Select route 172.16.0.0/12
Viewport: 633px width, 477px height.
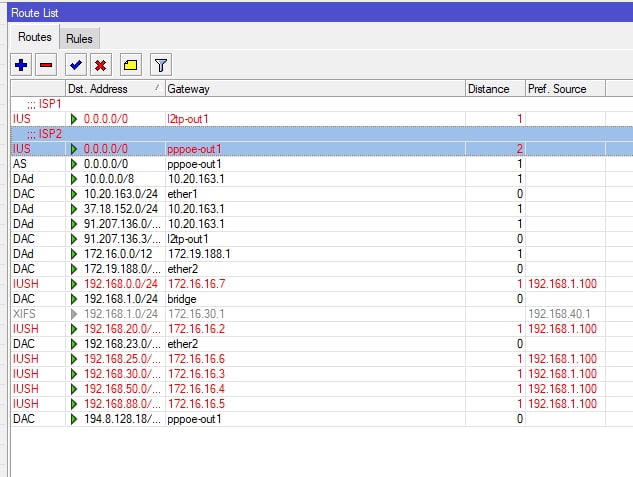(118, 254)
